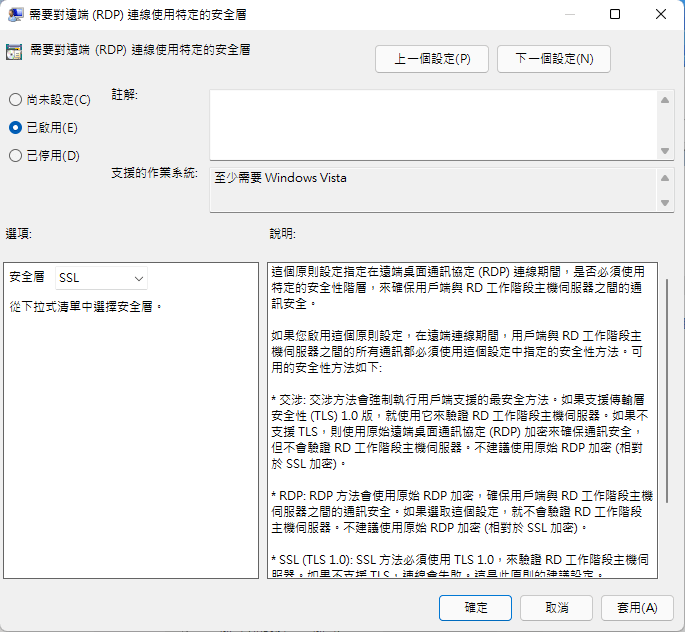Click the 說明 panel vertical scrollbar

[668, 380]
